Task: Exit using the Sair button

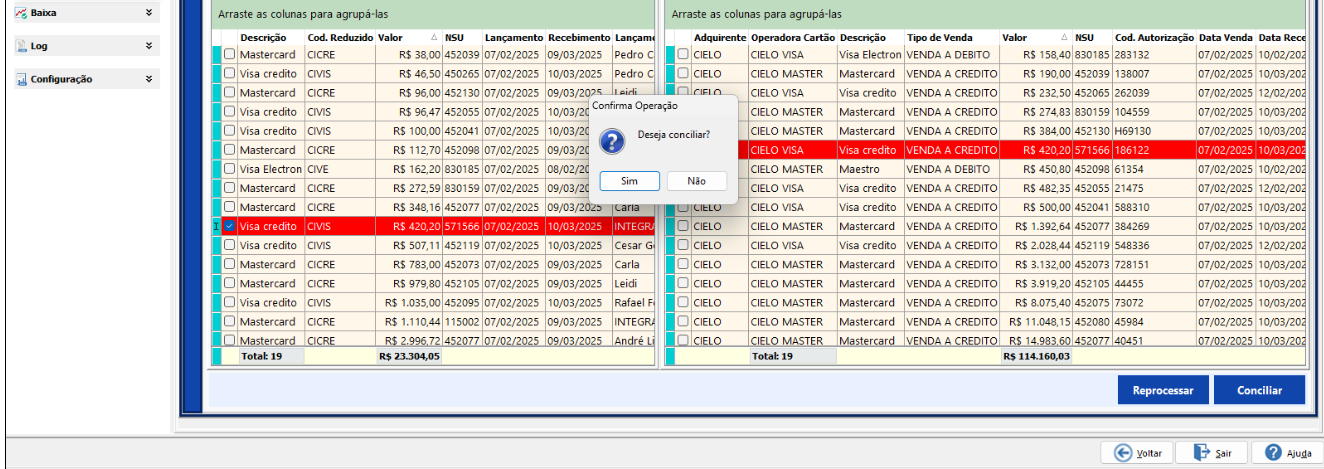Action: (1211, 453)
